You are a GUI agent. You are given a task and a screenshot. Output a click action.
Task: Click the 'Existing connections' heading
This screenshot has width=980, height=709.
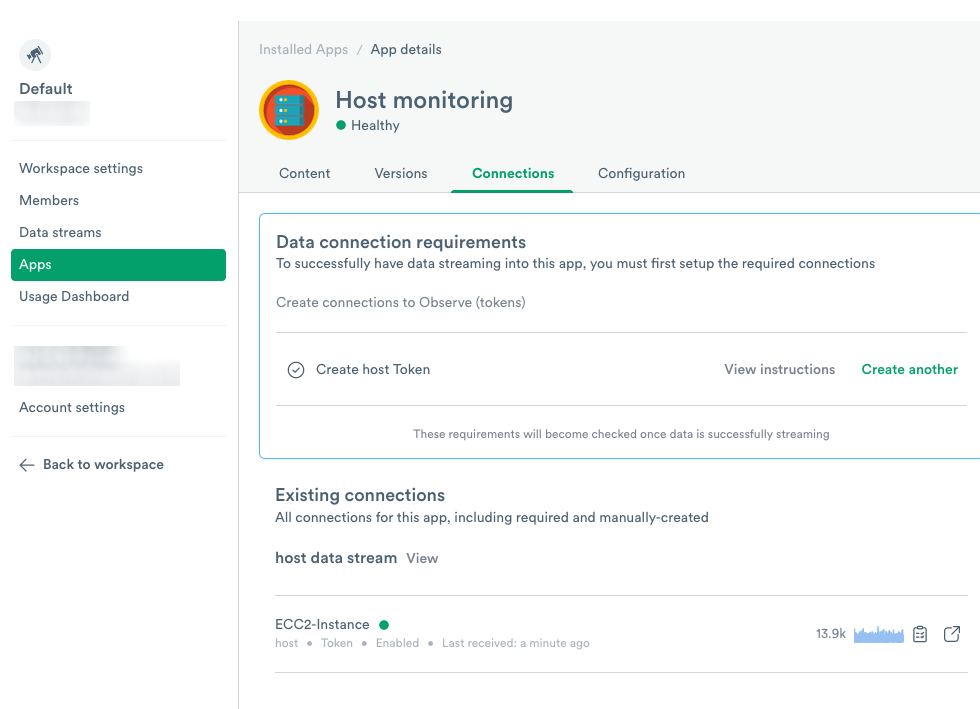coord(360,495)
